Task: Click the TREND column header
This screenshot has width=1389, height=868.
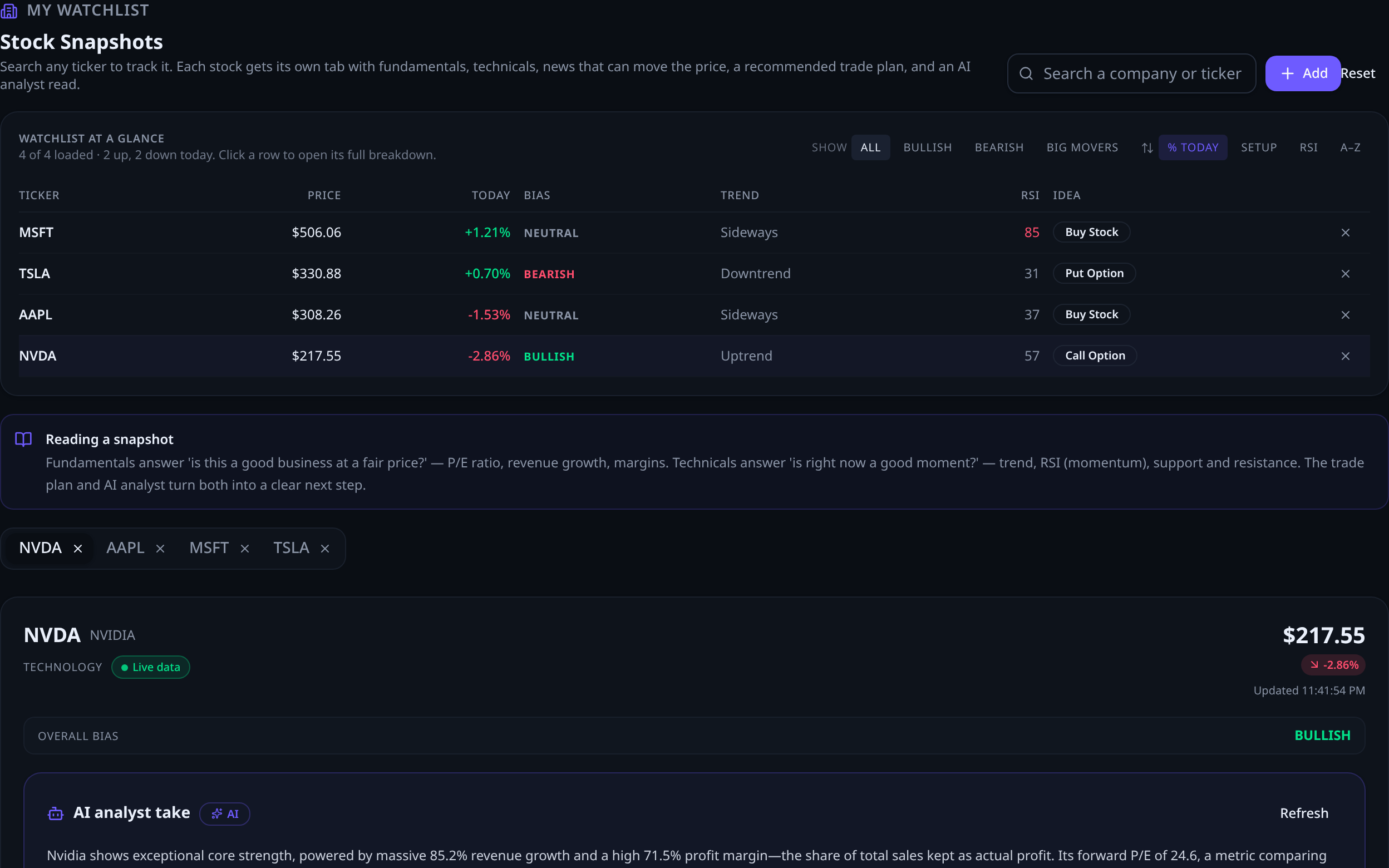Action: point(739,195)
